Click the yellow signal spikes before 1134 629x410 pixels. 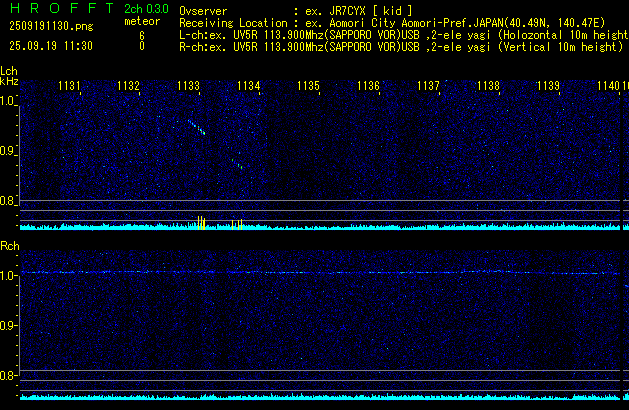(x=236, y=224)
